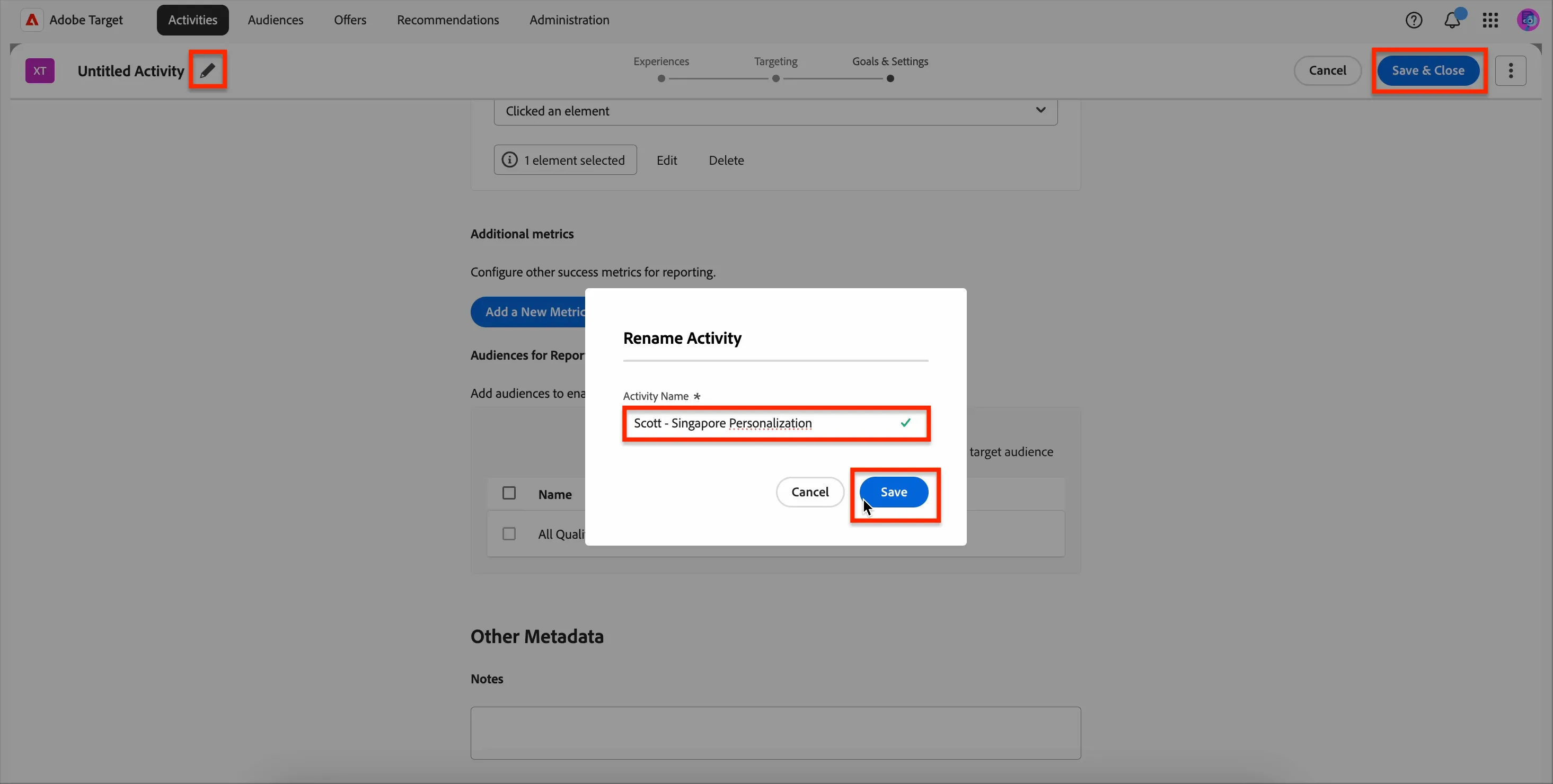
Task: Open the Administration tab
Action: pyautogui.click(x=569, y=20)
